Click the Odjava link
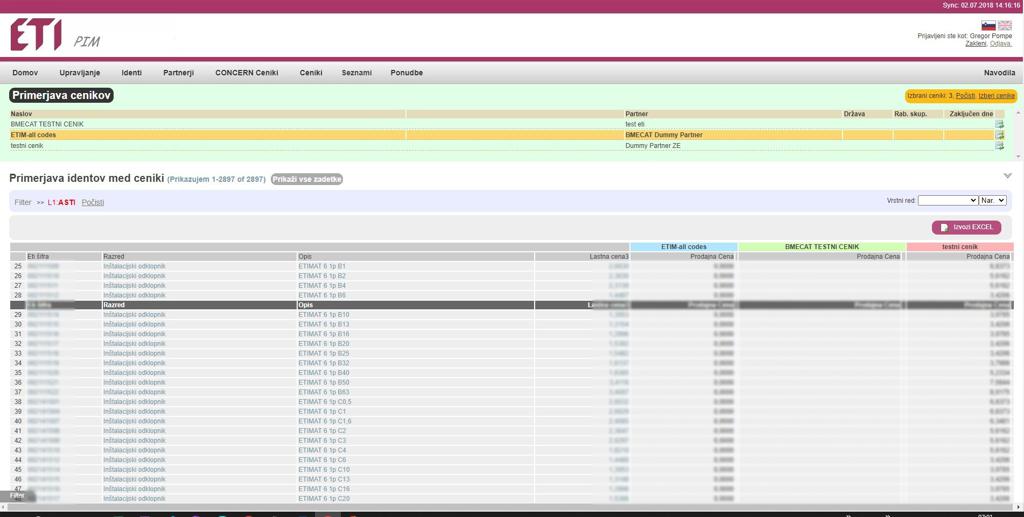Image resolution: width=1024 pixels, height=517 pixels. pos(1000,44)
